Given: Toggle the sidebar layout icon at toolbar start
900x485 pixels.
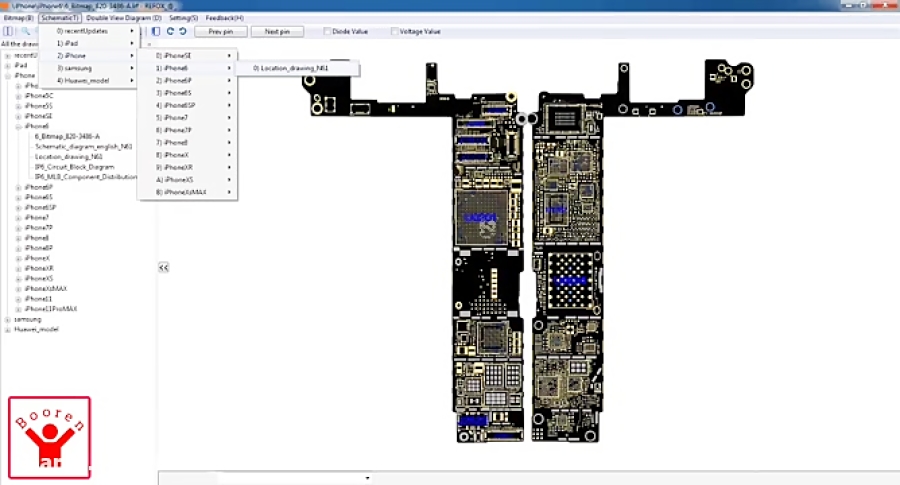Looking at the screenshot, I should click(8, 31).
